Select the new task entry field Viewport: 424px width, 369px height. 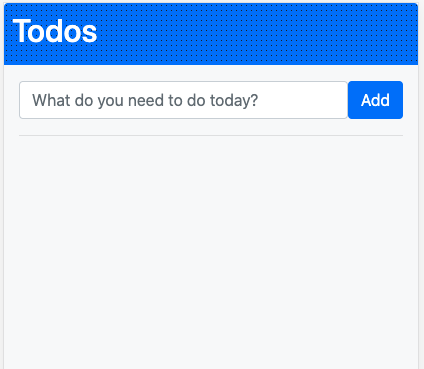183,100
